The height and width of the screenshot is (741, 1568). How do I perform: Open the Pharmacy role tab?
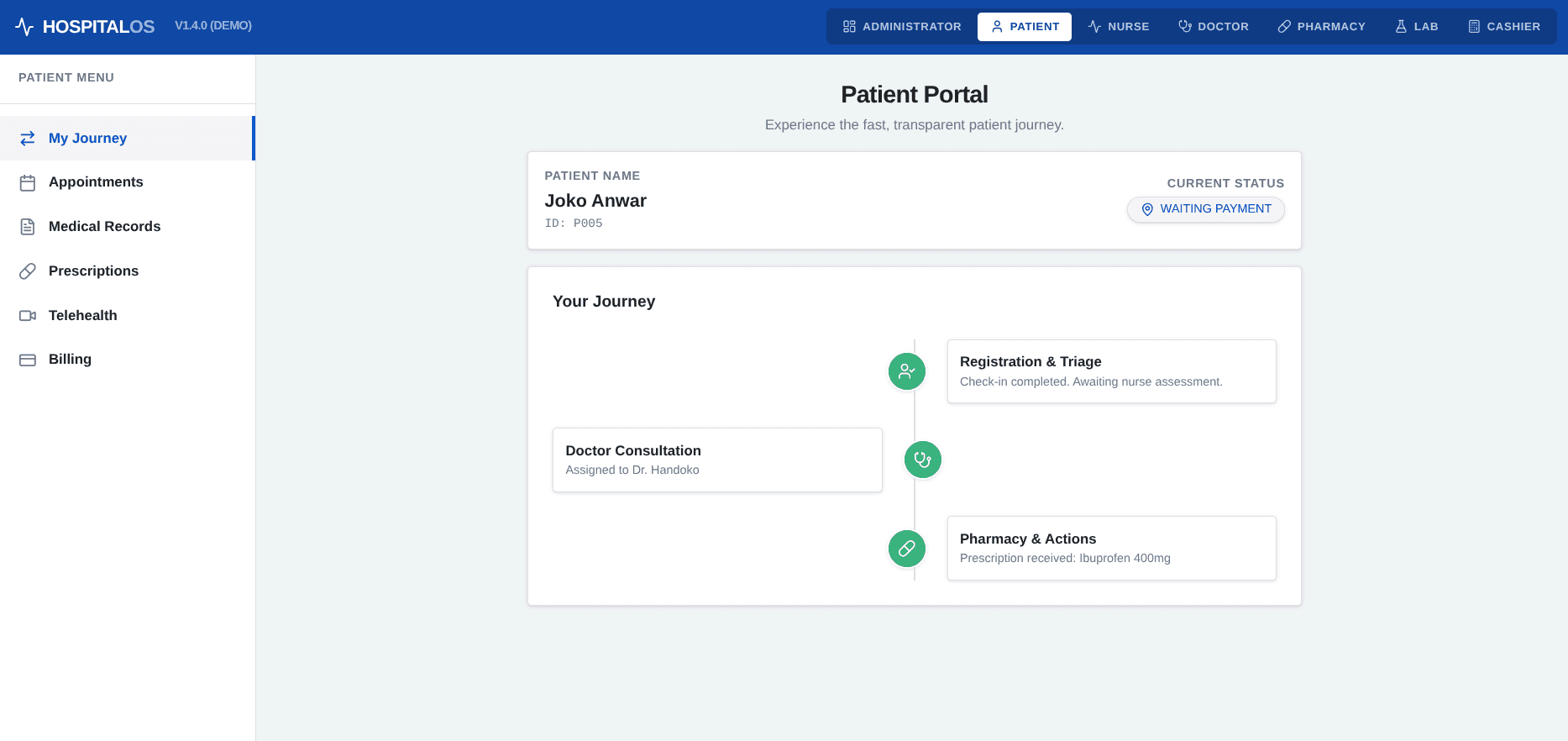tap(1322, 27)
